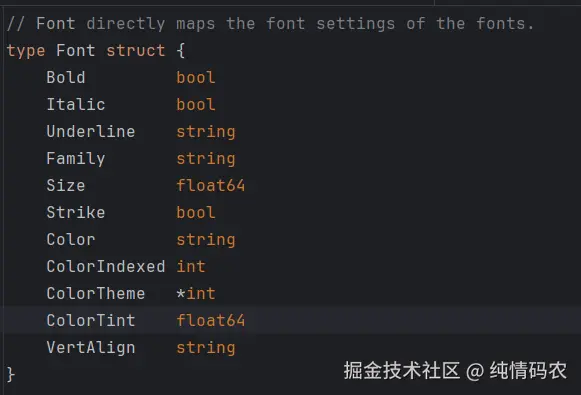581x395 pixels.
Task: Click the int type of ColorIndexed
Action: (x=191, y=266)
